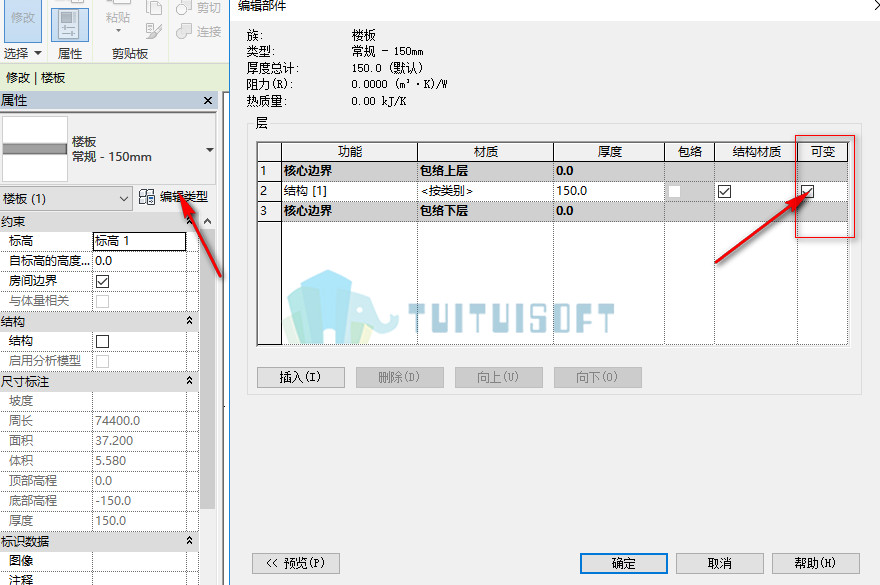This screenshot has width=880, height=585.
Task: Click the 修改 | 楼板 context tab
Action: pos(36,77)
